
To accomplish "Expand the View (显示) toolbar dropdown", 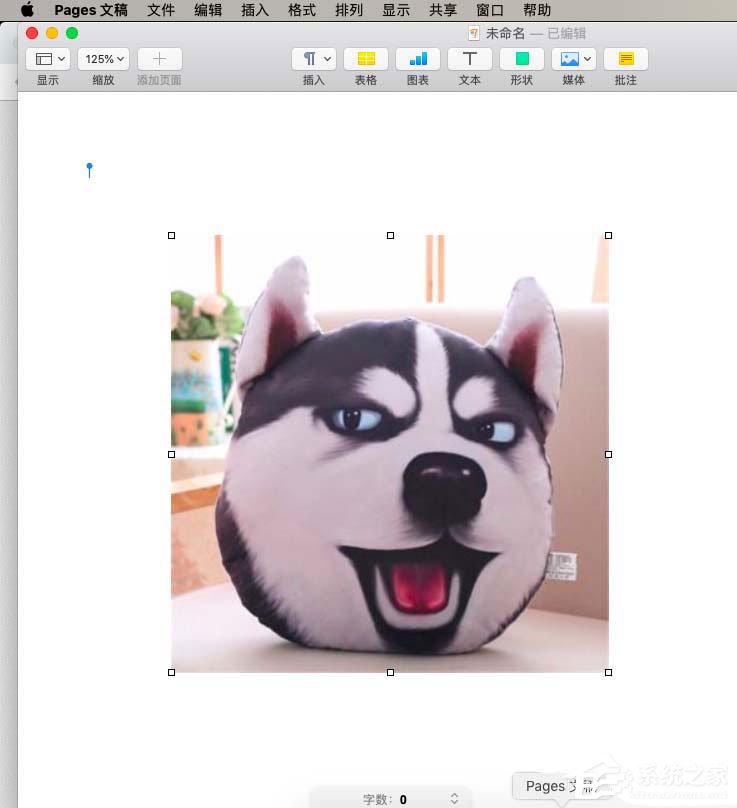I will tap(48, 59).
